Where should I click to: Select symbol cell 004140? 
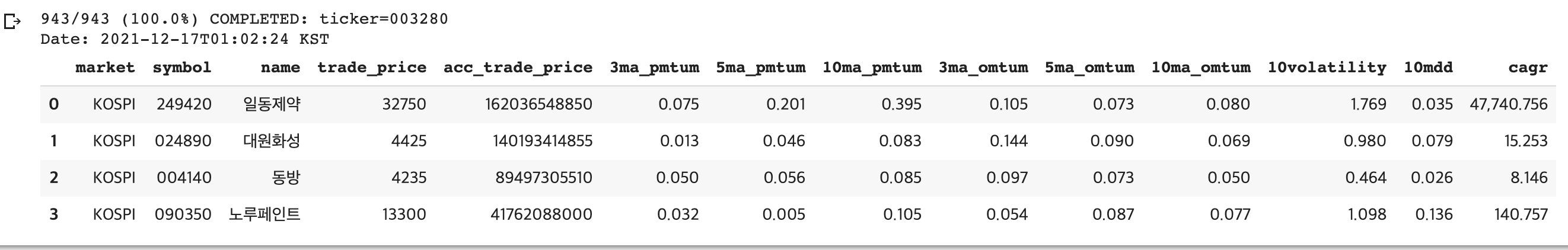coord(184,178)
